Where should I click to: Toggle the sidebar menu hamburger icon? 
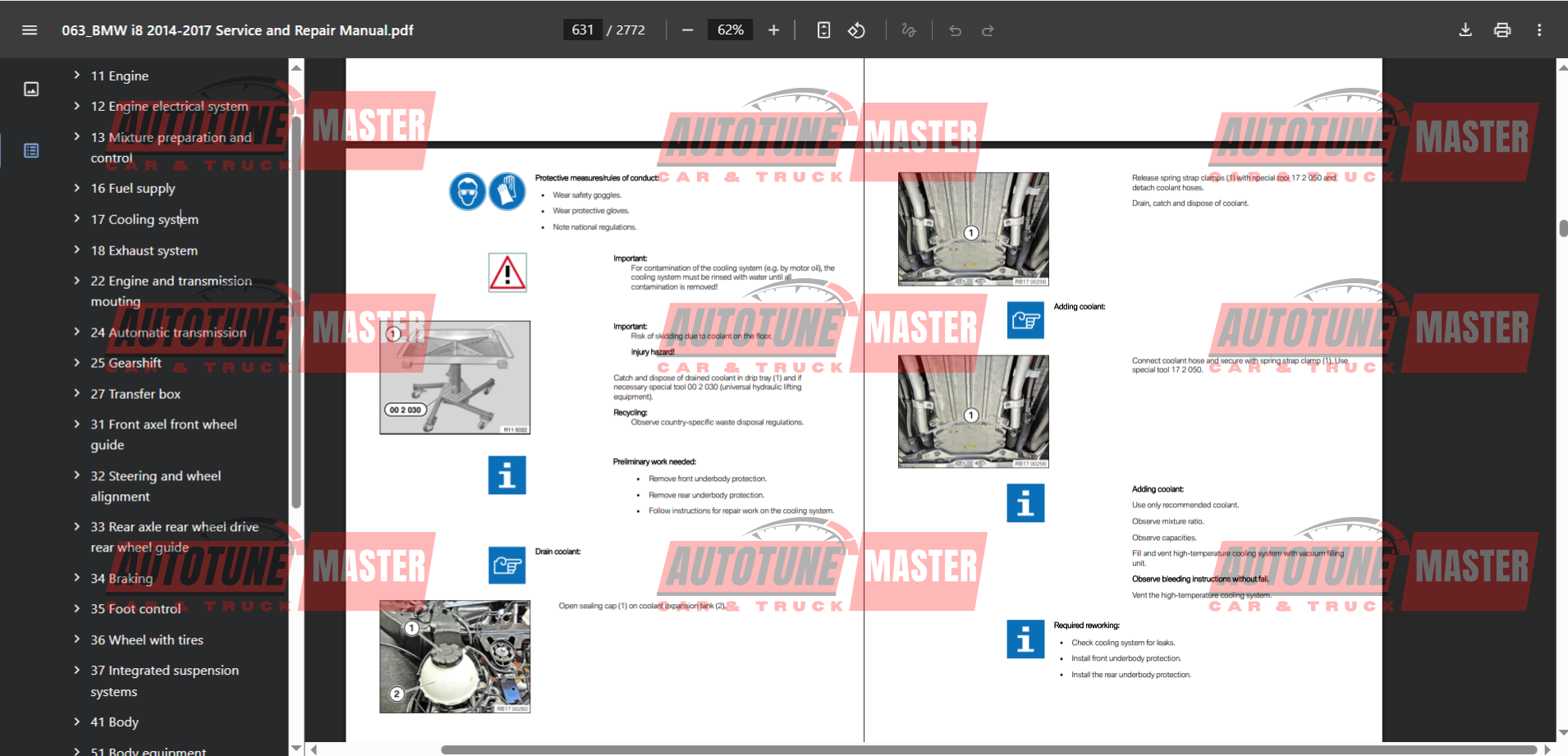pos(30,30)
